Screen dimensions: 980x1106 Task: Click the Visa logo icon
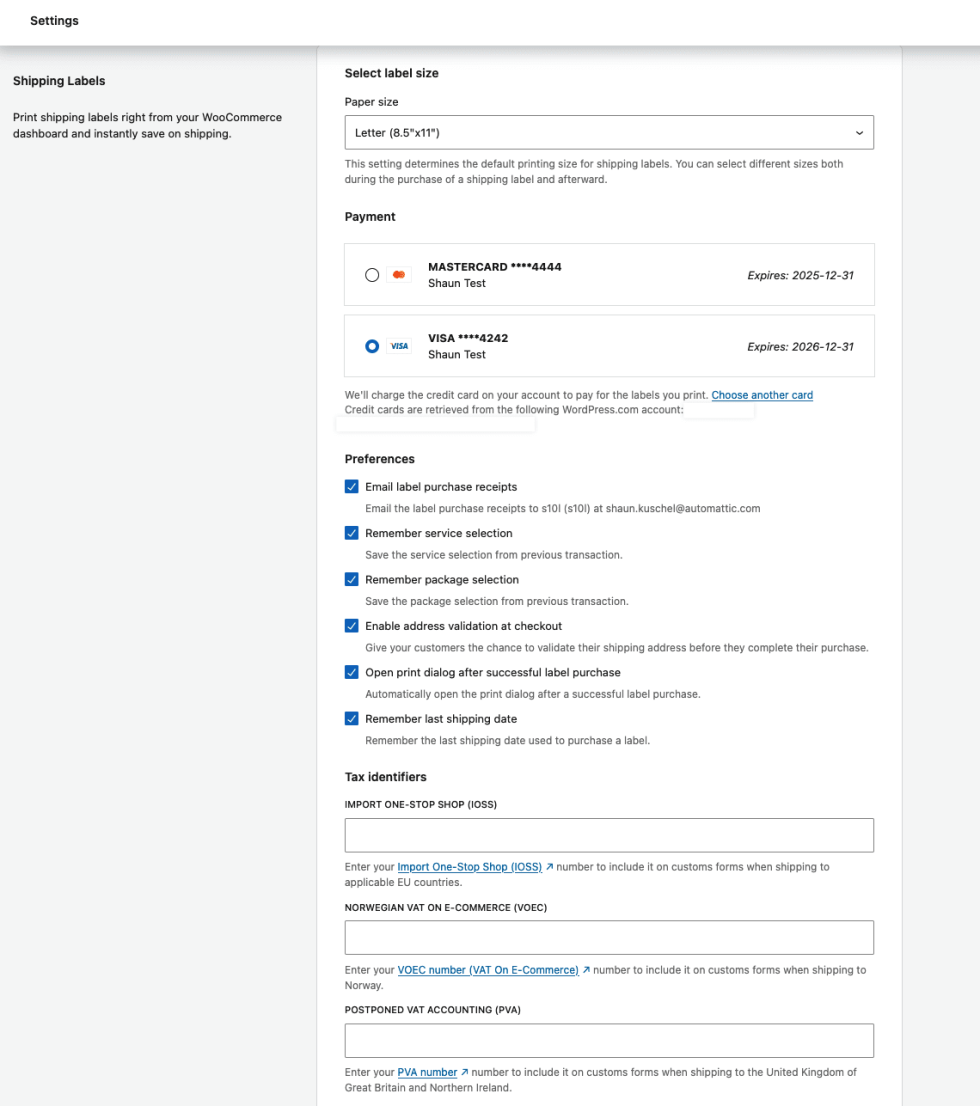[x=399, y=346]
